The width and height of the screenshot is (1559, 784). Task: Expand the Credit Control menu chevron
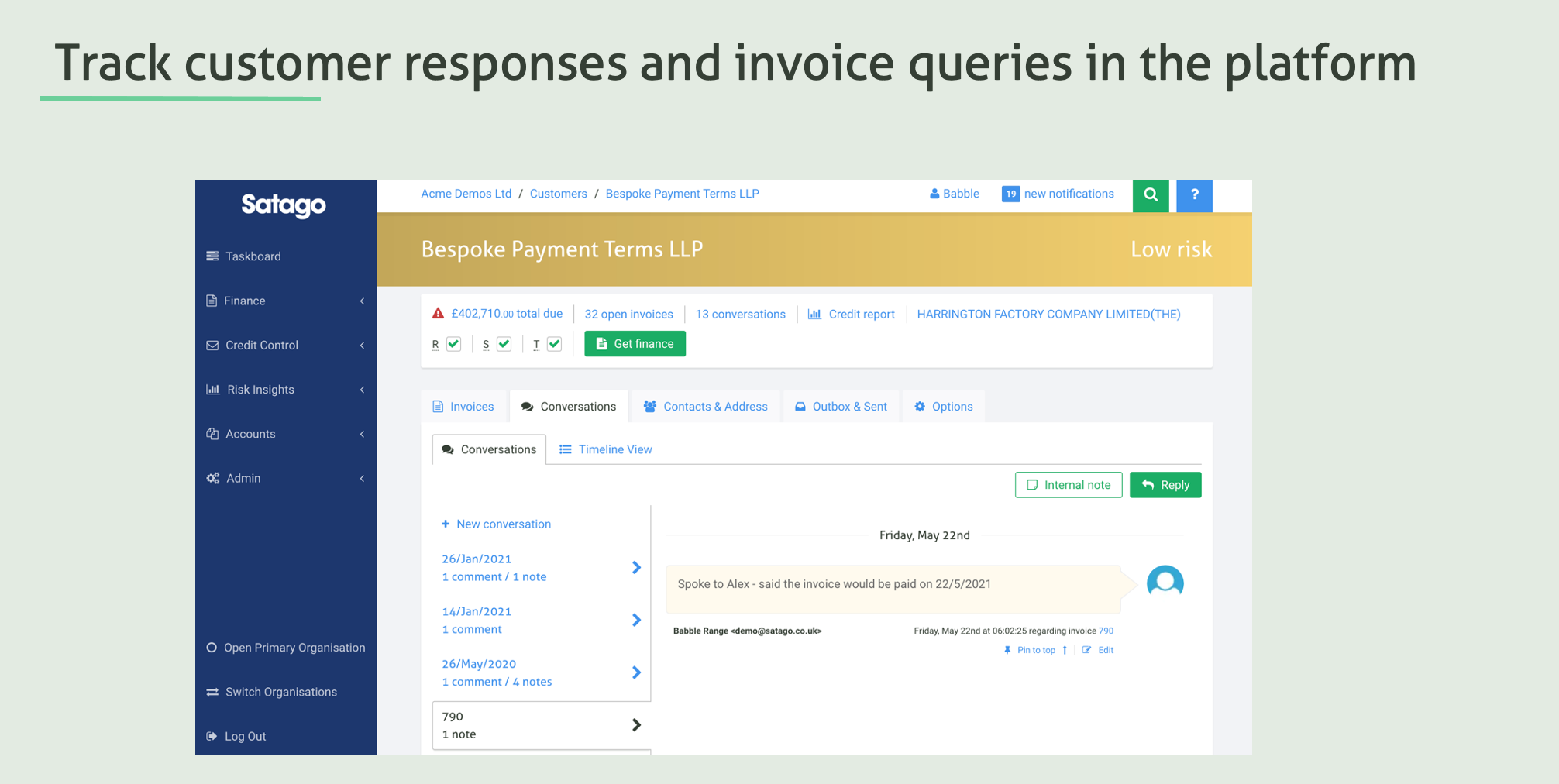coord(362,346)
